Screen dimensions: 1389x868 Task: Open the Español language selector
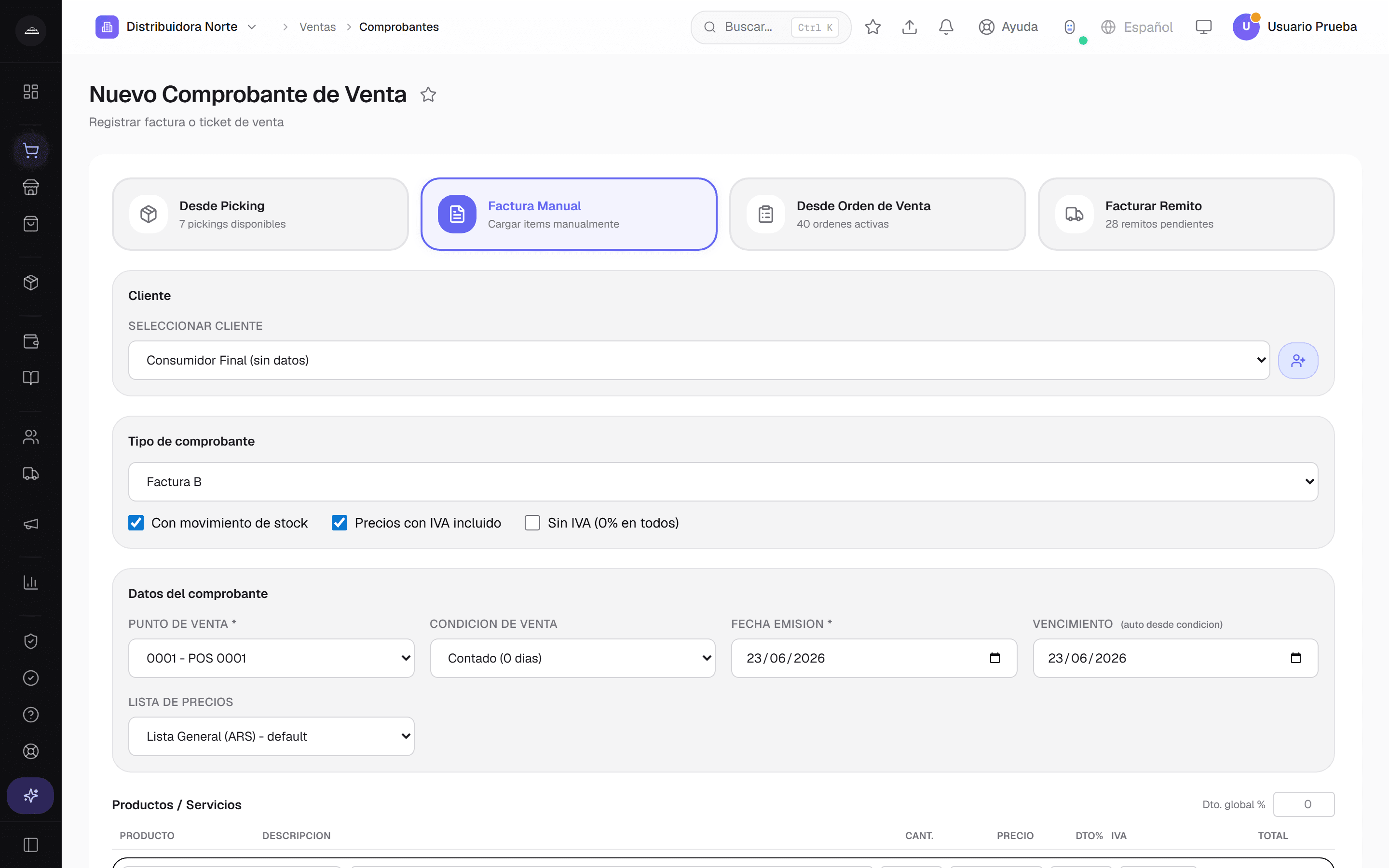[1136, 27]
